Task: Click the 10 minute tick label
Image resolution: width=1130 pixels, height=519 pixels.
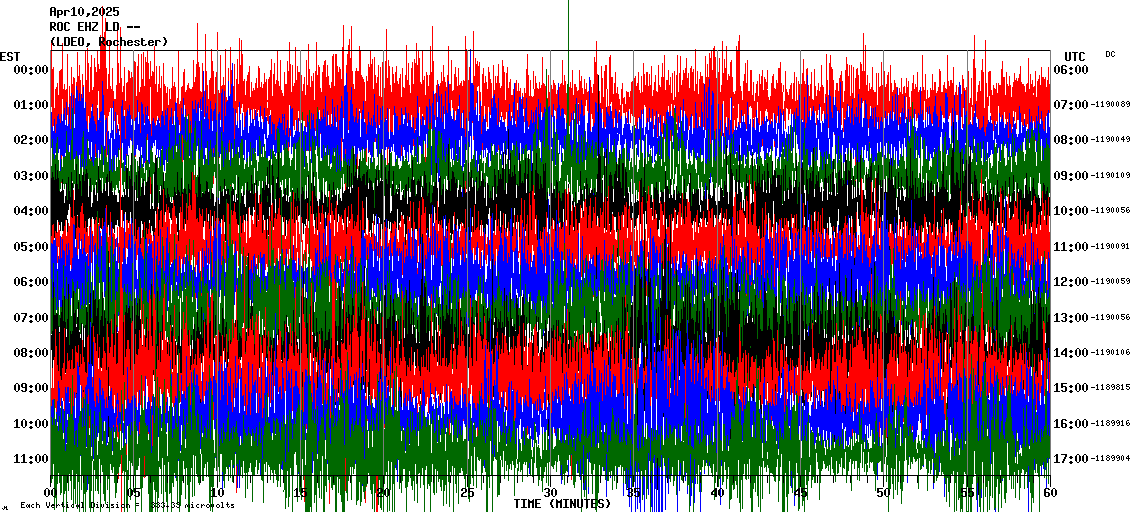Action: (217, 493)
